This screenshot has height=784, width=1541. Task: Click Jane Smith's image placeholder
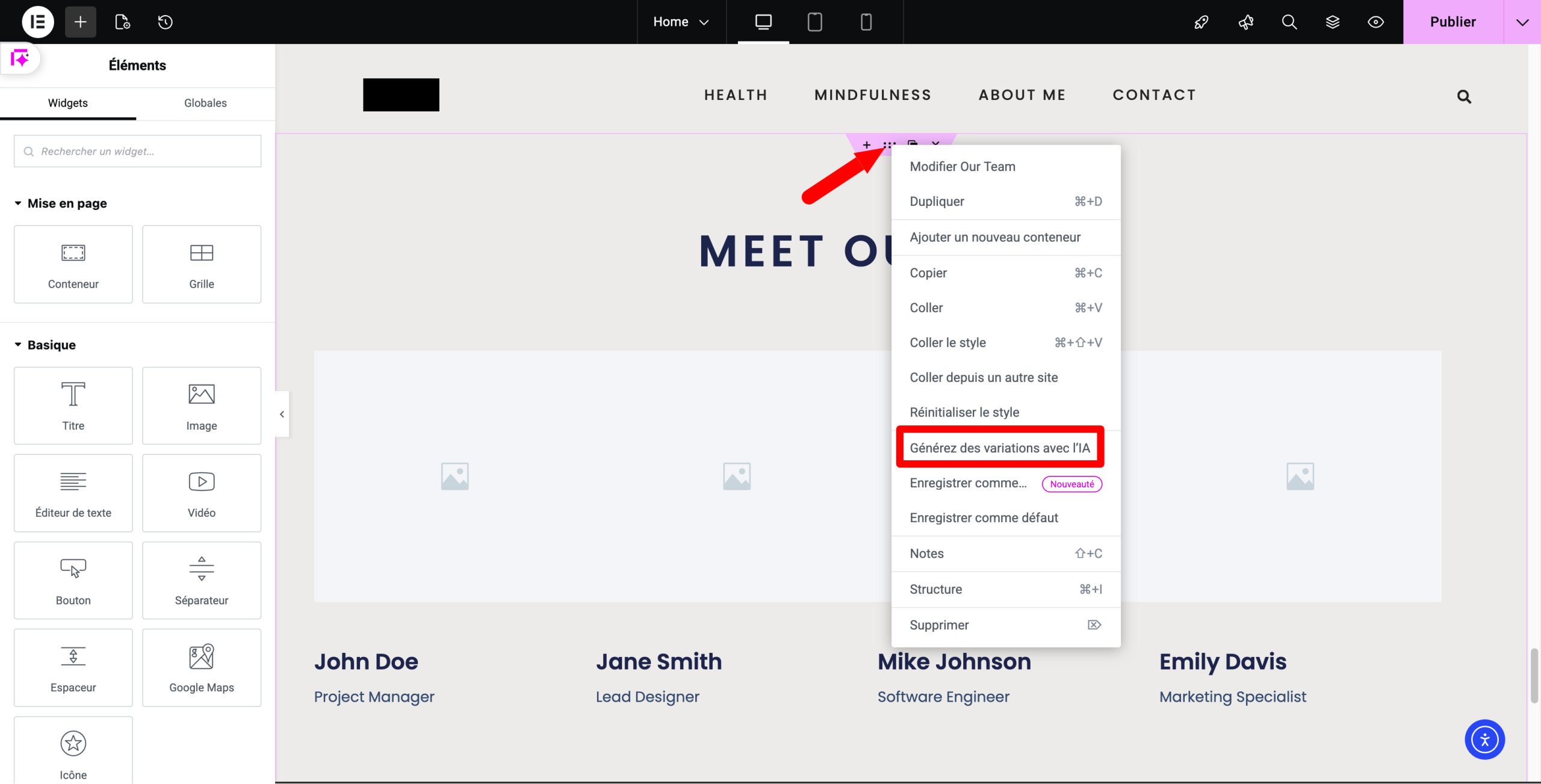737,476
